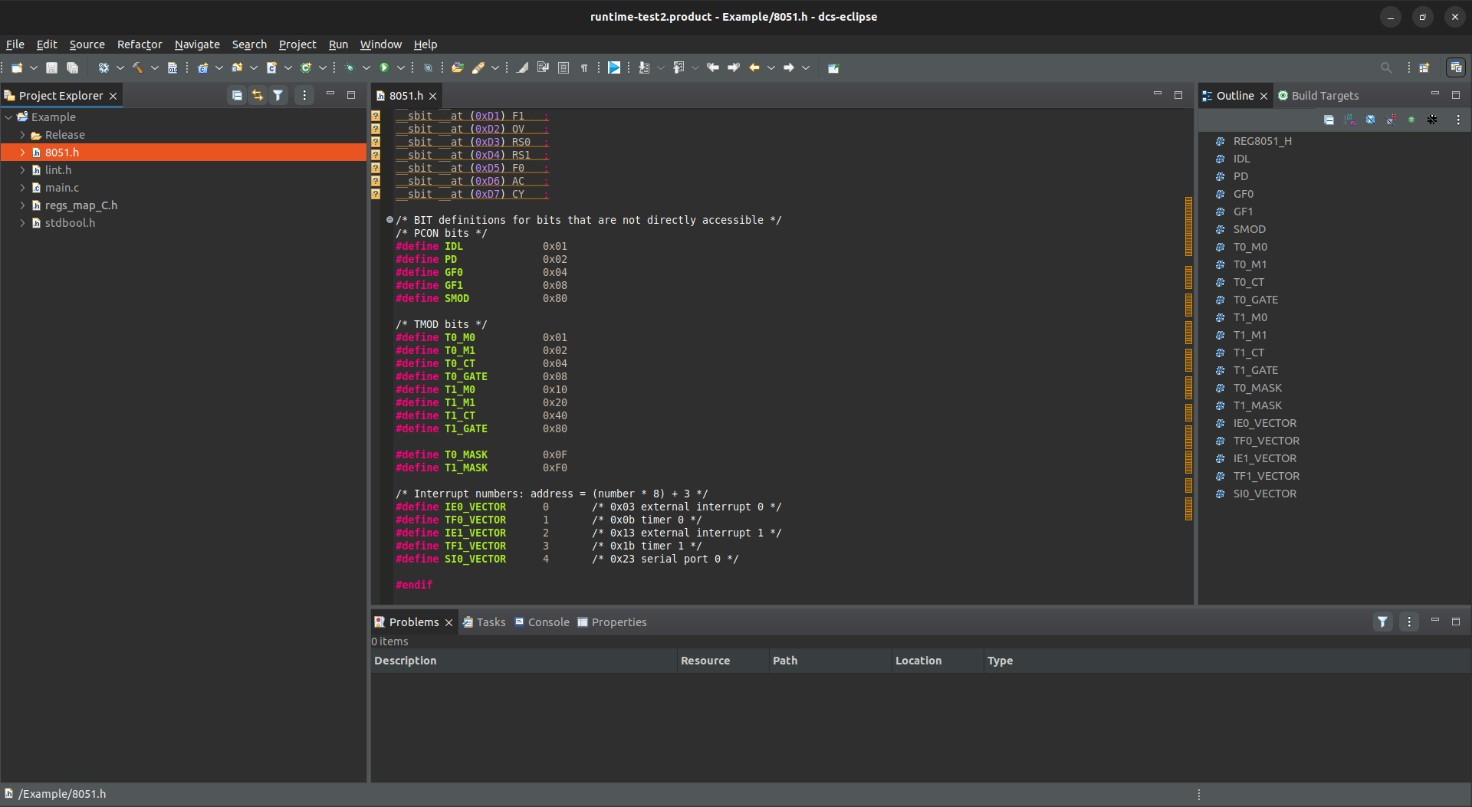Click the Build hammer icon in the toolbar
Image resolution: width=1472 pixels, height=807 pixels.
click(x=138, y=68)
